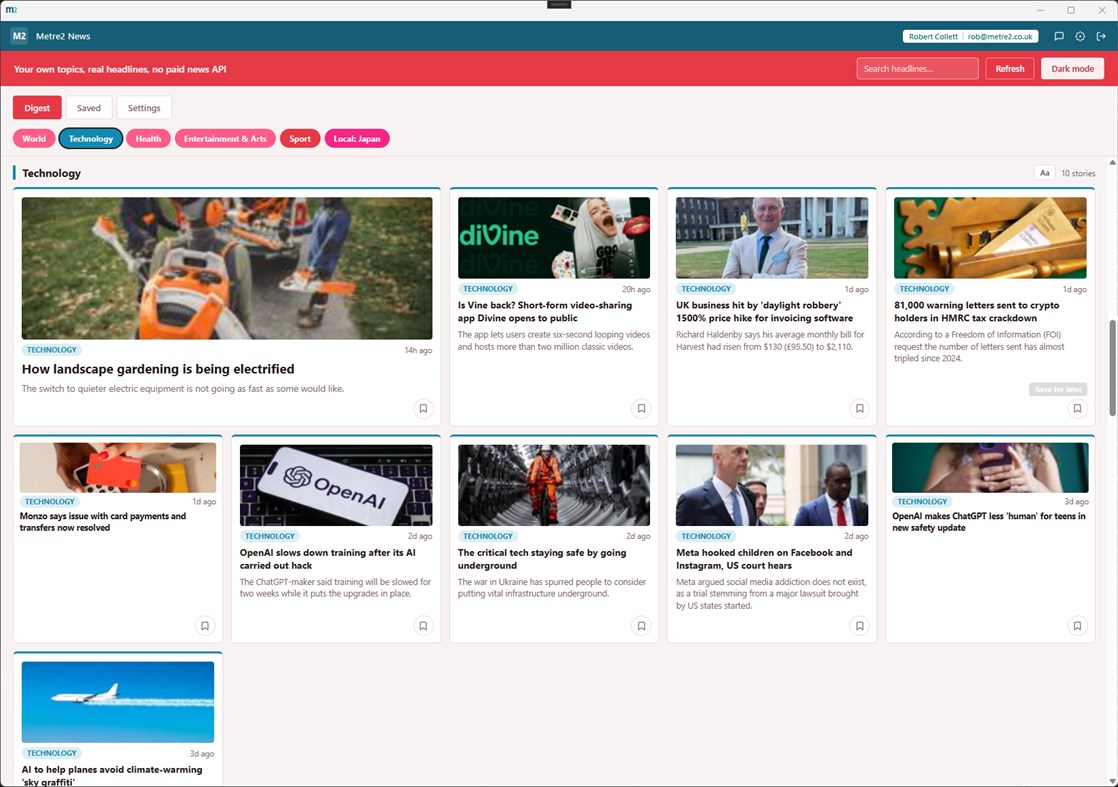Open the Settings tab
Screen dimensions: 1118x787
click(144, 108)
